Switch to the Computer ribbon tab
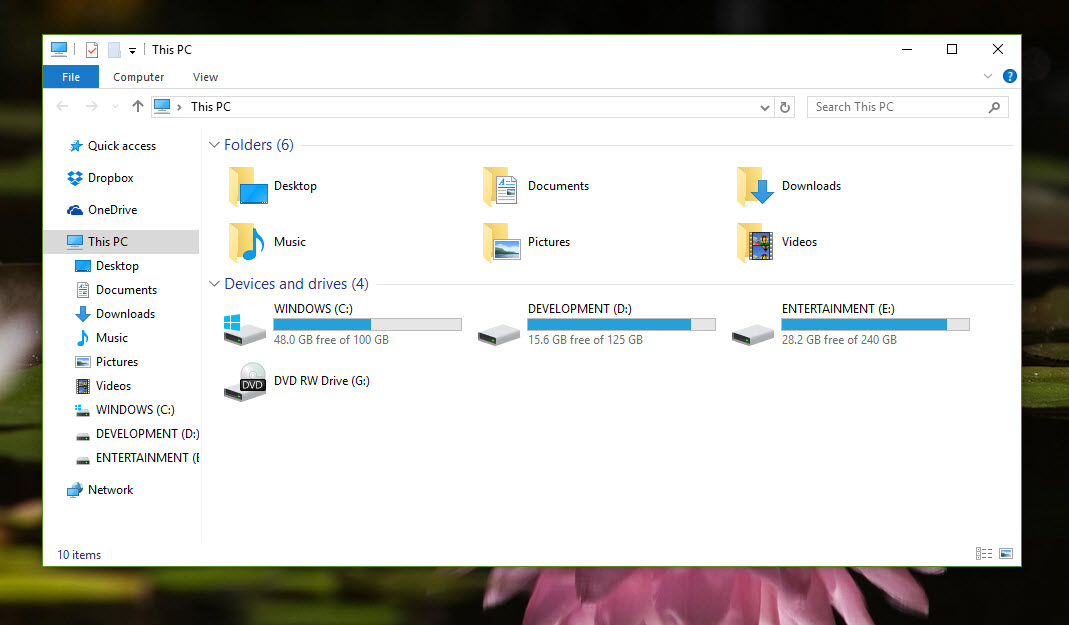Viewport: 1069px width, 625px height. [138, 76]
